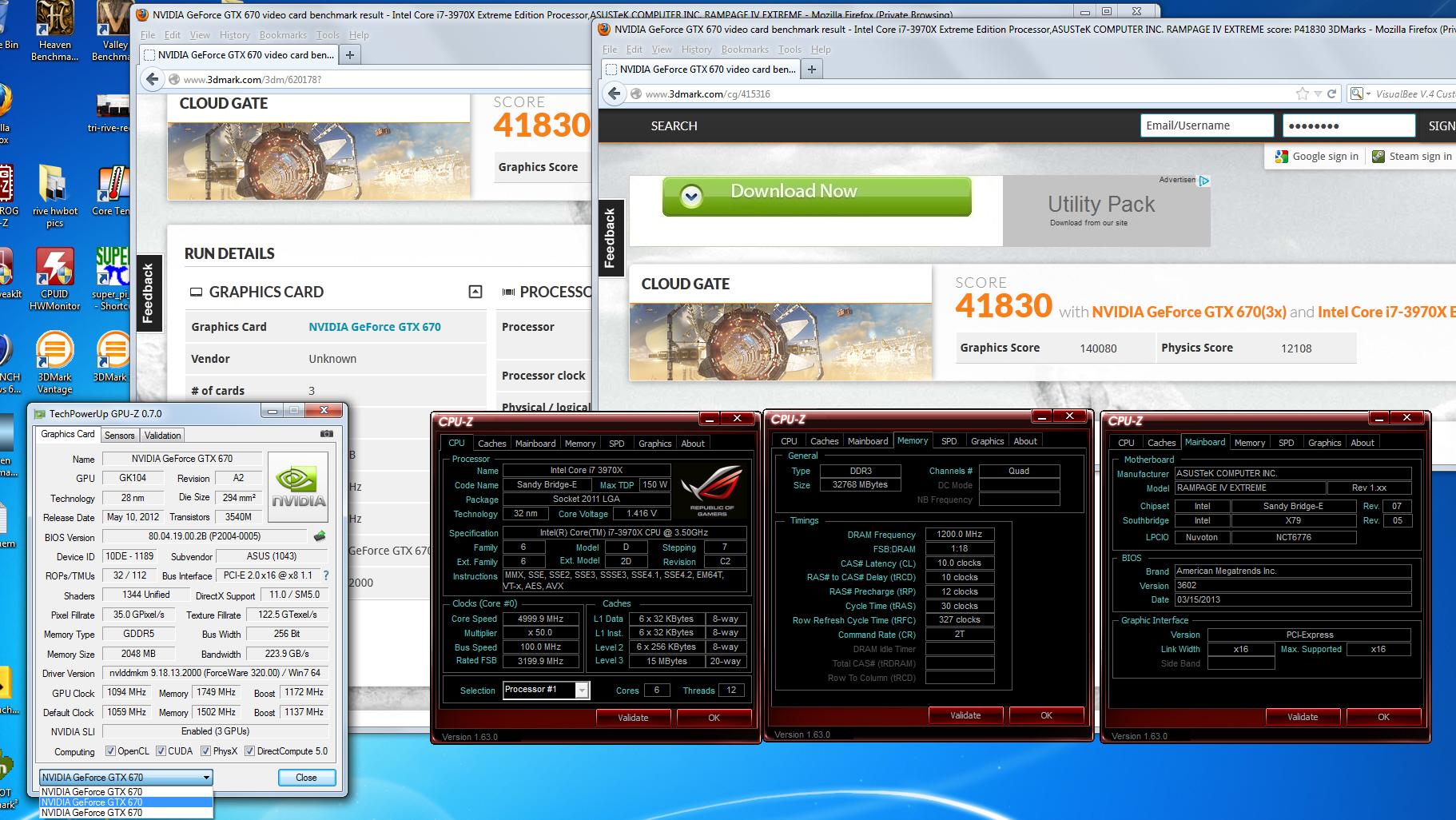The width and height of the screenshot is (1456, 820).
Task: Open NVIDIA GeForce GTX 670 link in run details
Action: [x=375, y=327]
